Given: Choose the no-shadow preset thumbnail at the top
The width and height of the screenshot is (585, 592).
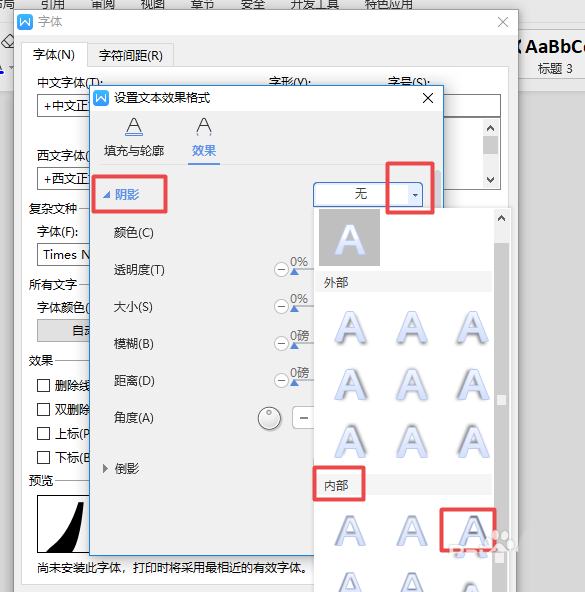Looking at the screenshot, I should pos(349,237).
